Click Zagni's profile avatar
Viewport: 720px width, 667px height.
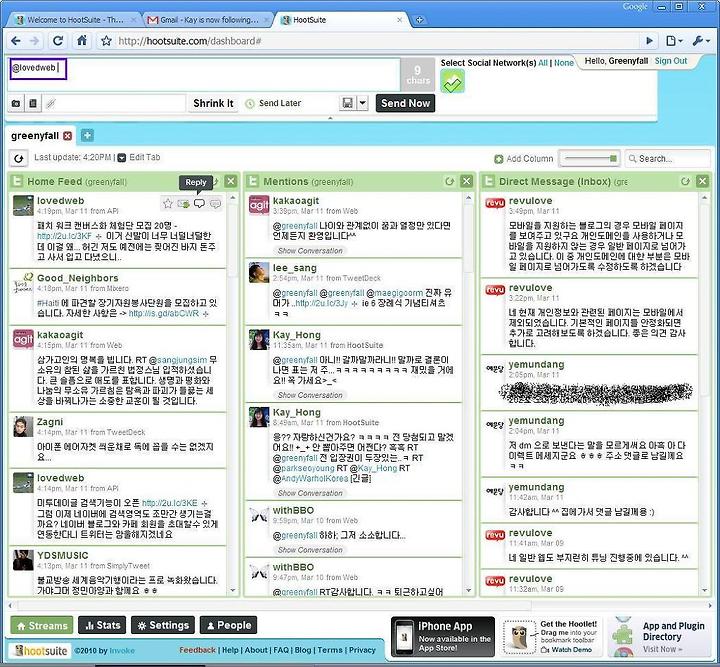coord(23,427)
